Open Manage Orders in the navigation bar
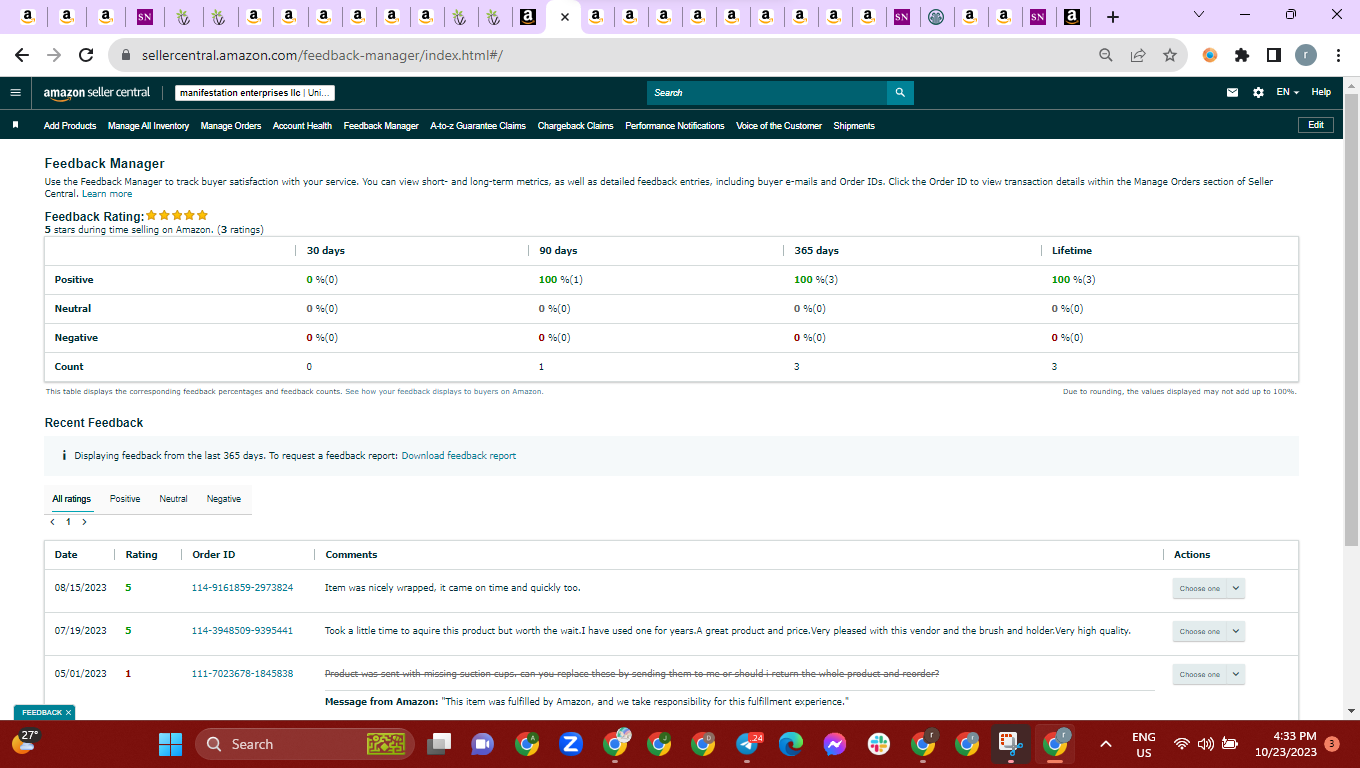The height and width of the screenshot is (768, 1360). pos(231,126)
